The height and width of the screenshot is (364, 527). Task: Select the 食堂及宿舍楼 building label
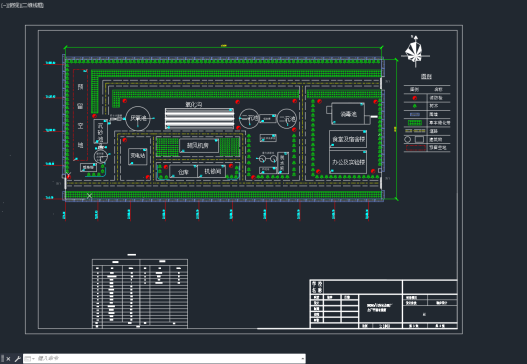tap(348, 139)
